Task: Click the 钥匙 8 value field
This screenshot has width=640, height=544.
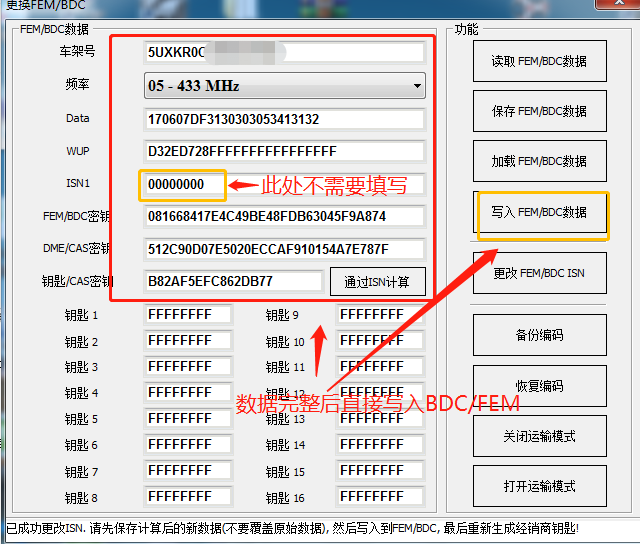Action: (188, 497)
